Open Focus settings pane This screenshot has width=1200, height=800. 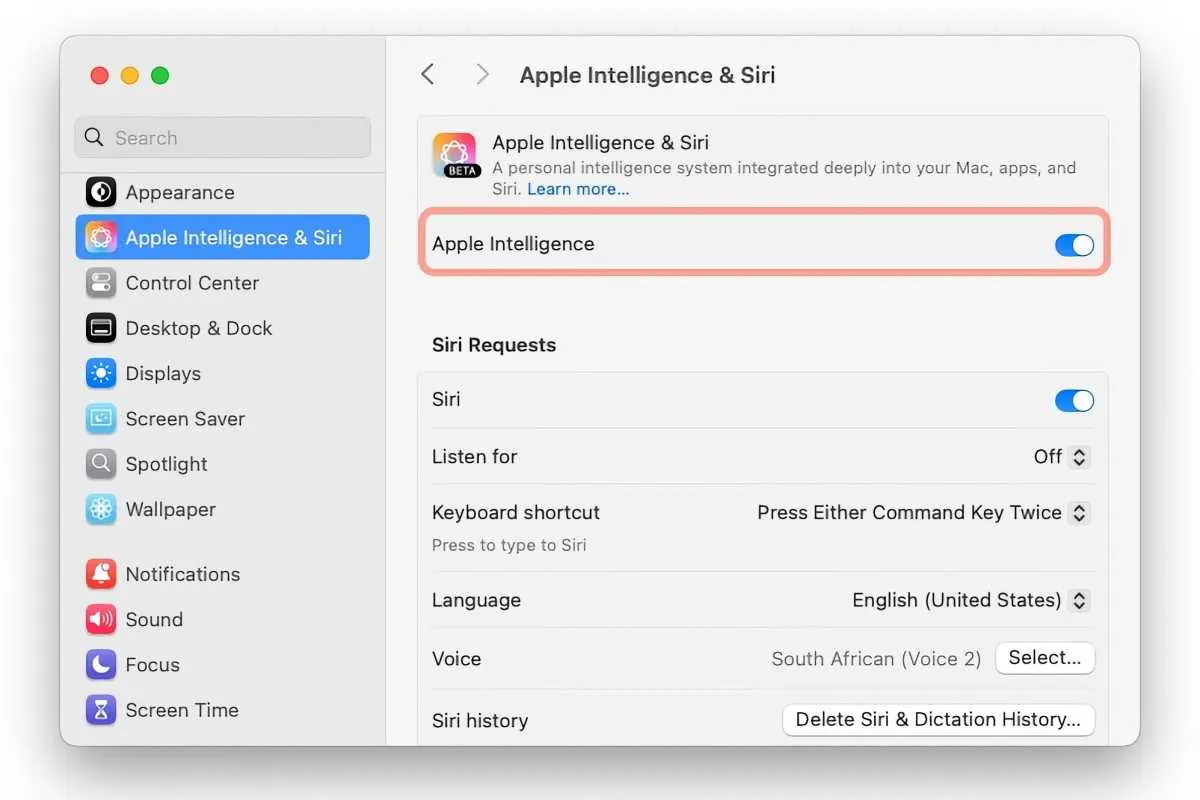[223, 665]
